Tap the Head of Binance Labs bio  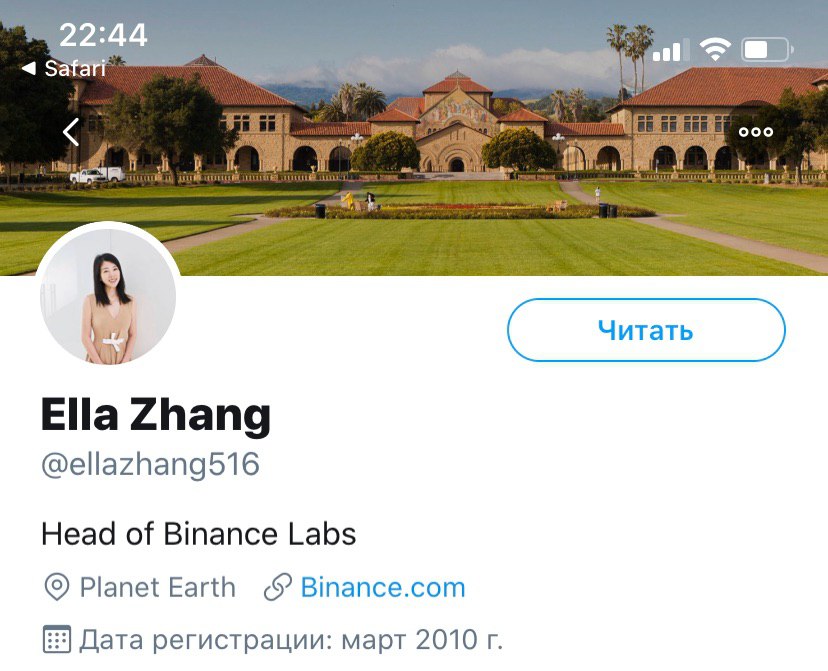(x=199, y=534)
